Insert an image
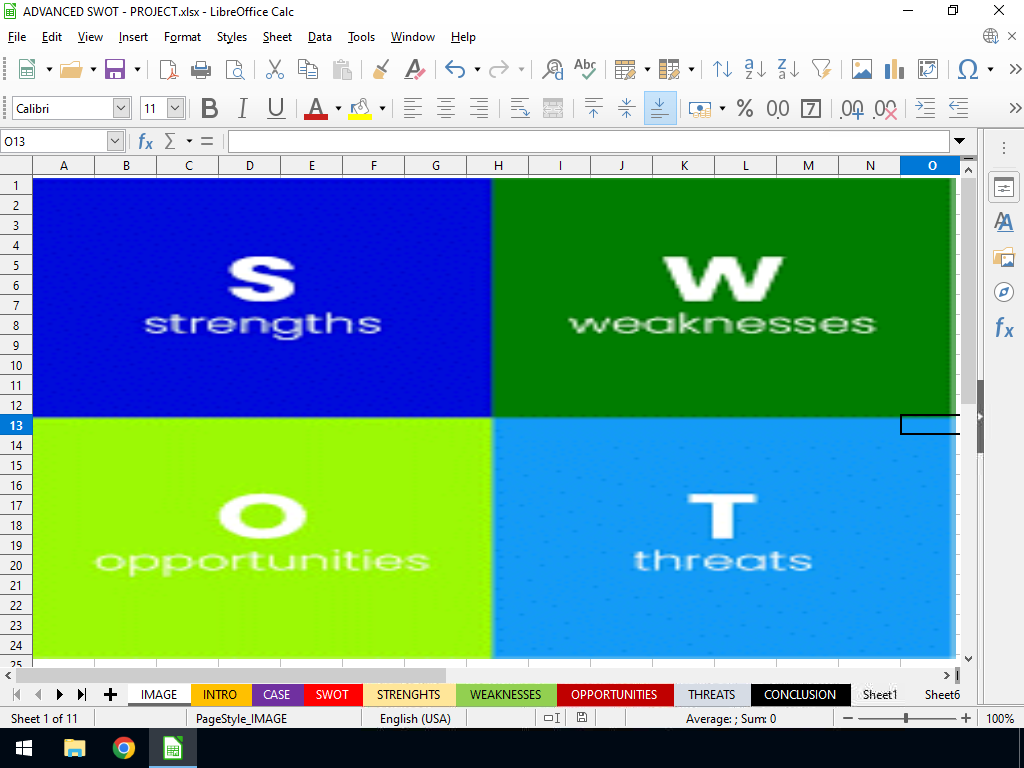1024x768 pixels. click(861, 69)
